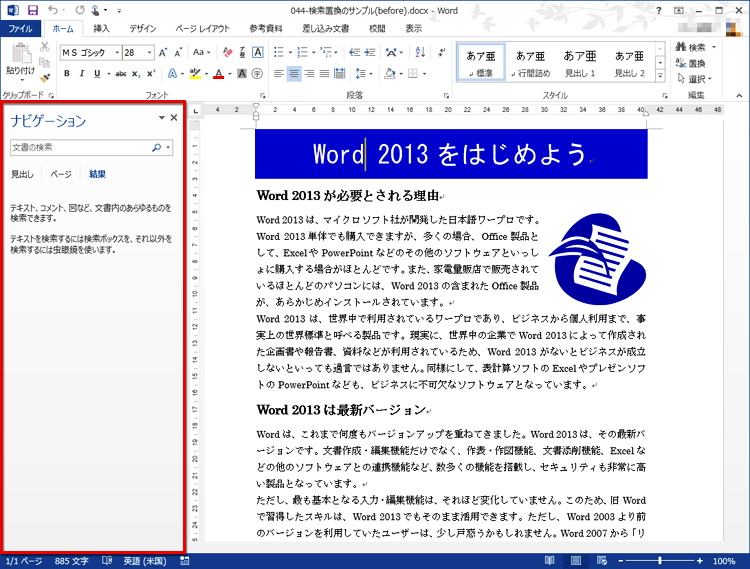Click the Save icon in quick access toolbar

tap(33, 10)
